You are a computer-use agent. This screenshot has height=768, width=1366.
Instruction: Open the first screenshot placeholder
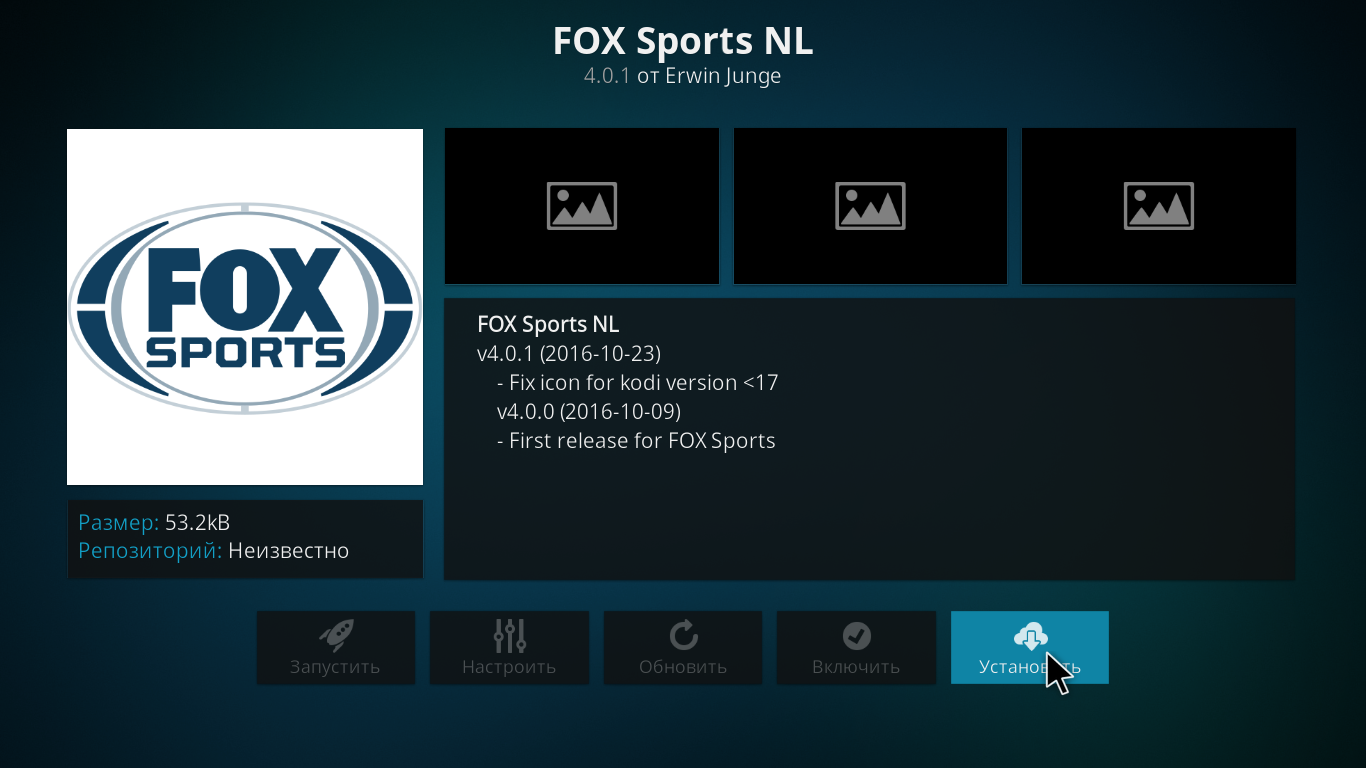(582, 206)
